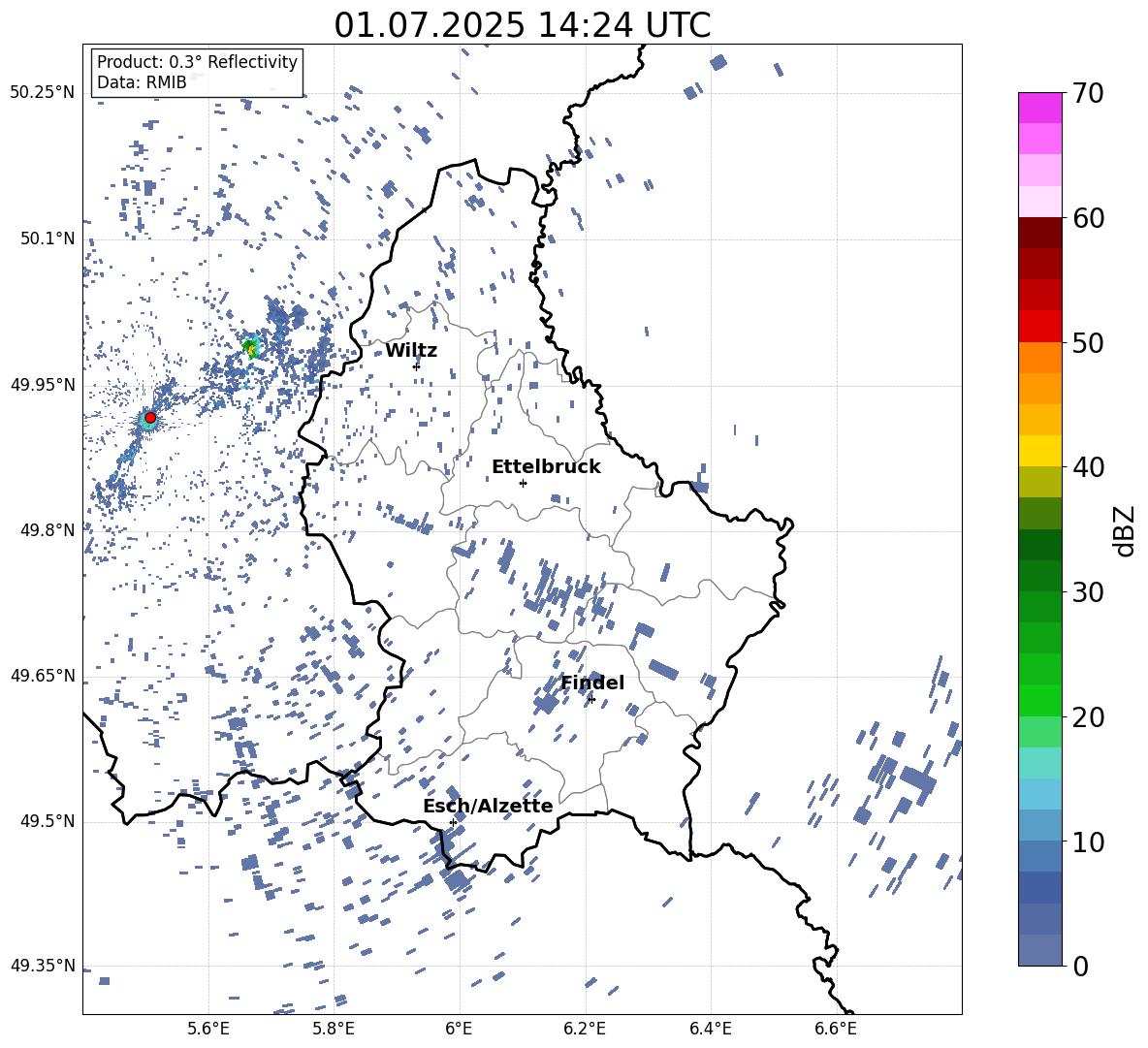The width and height of the screenshot is (1148, 1048).
Task: Click the 10 tick label on colorbar
Action: (1088, 842)
